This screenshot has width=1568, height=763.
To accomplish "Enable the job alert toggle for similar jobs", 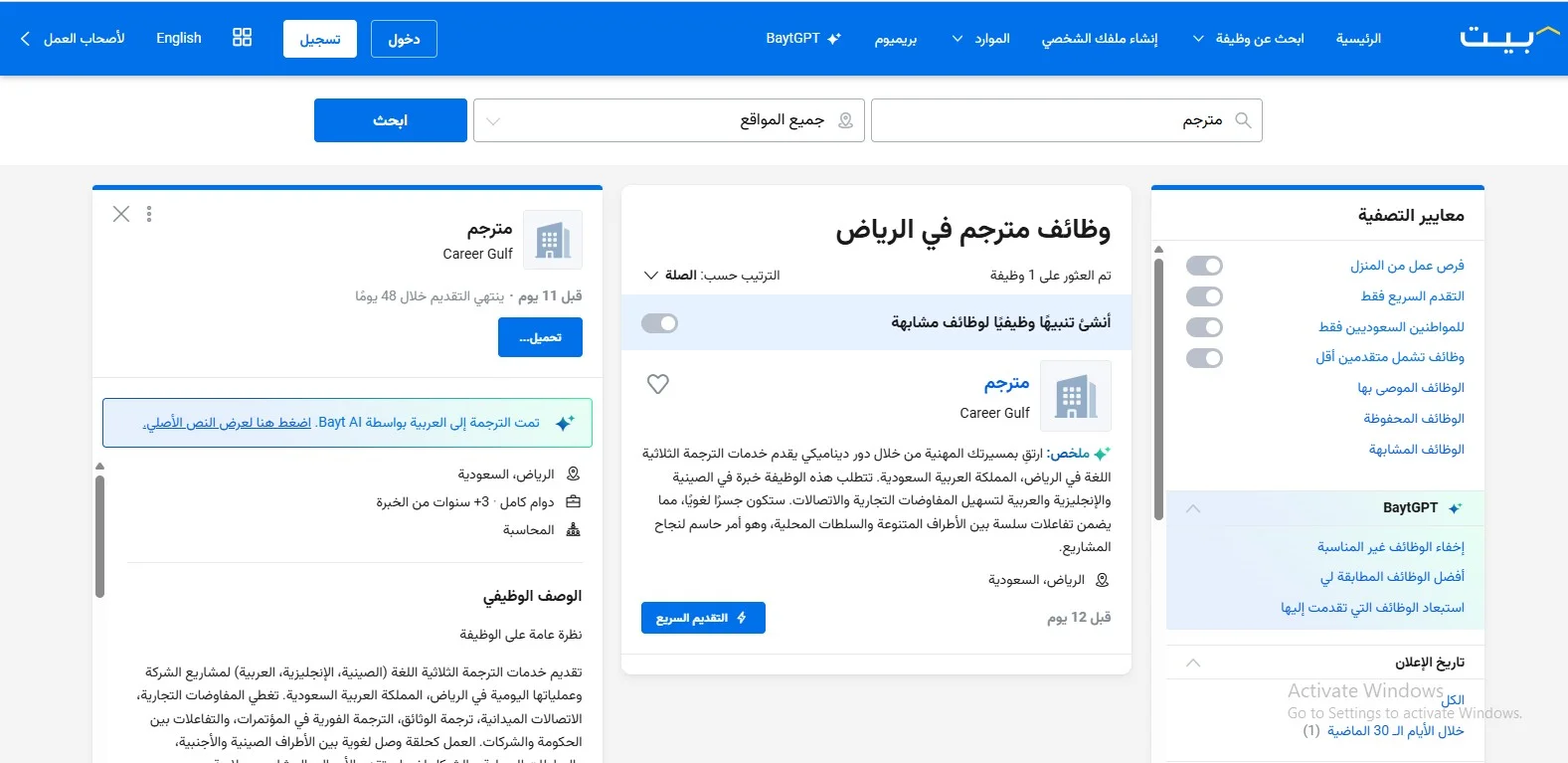I will (x=659, y=323).
